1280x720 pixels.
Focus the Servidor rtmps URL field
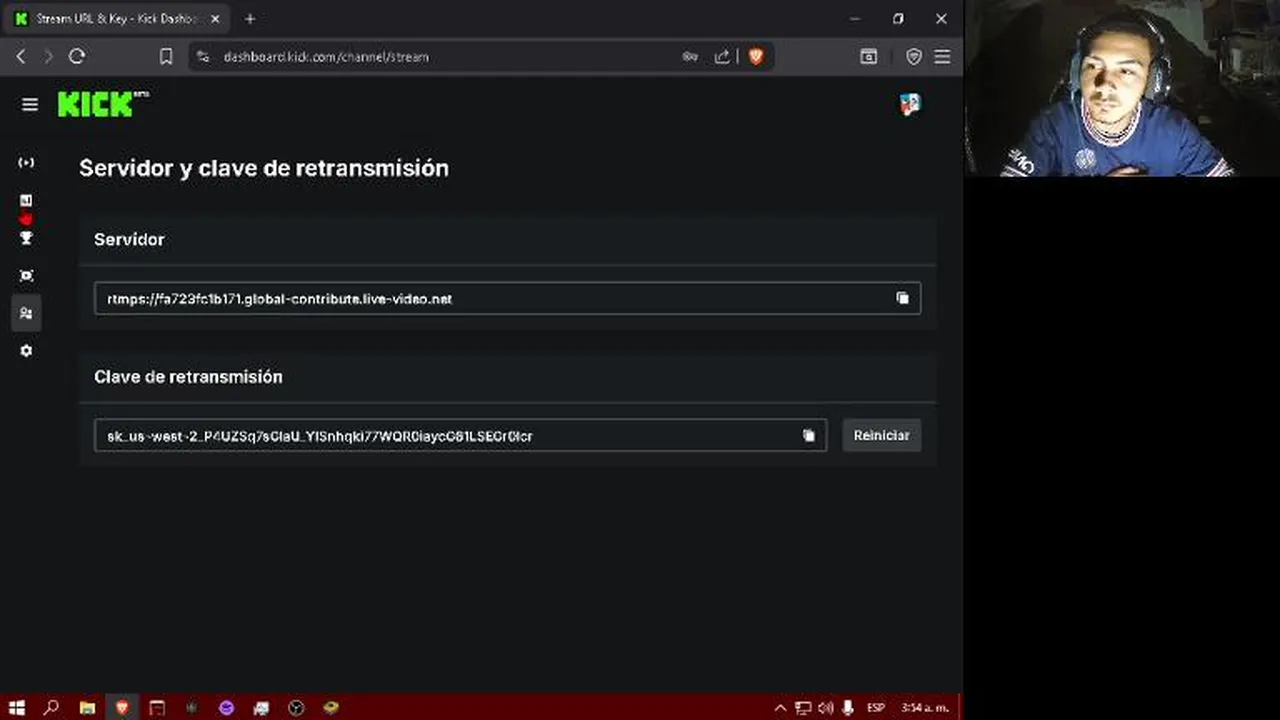tap(507, 298)
